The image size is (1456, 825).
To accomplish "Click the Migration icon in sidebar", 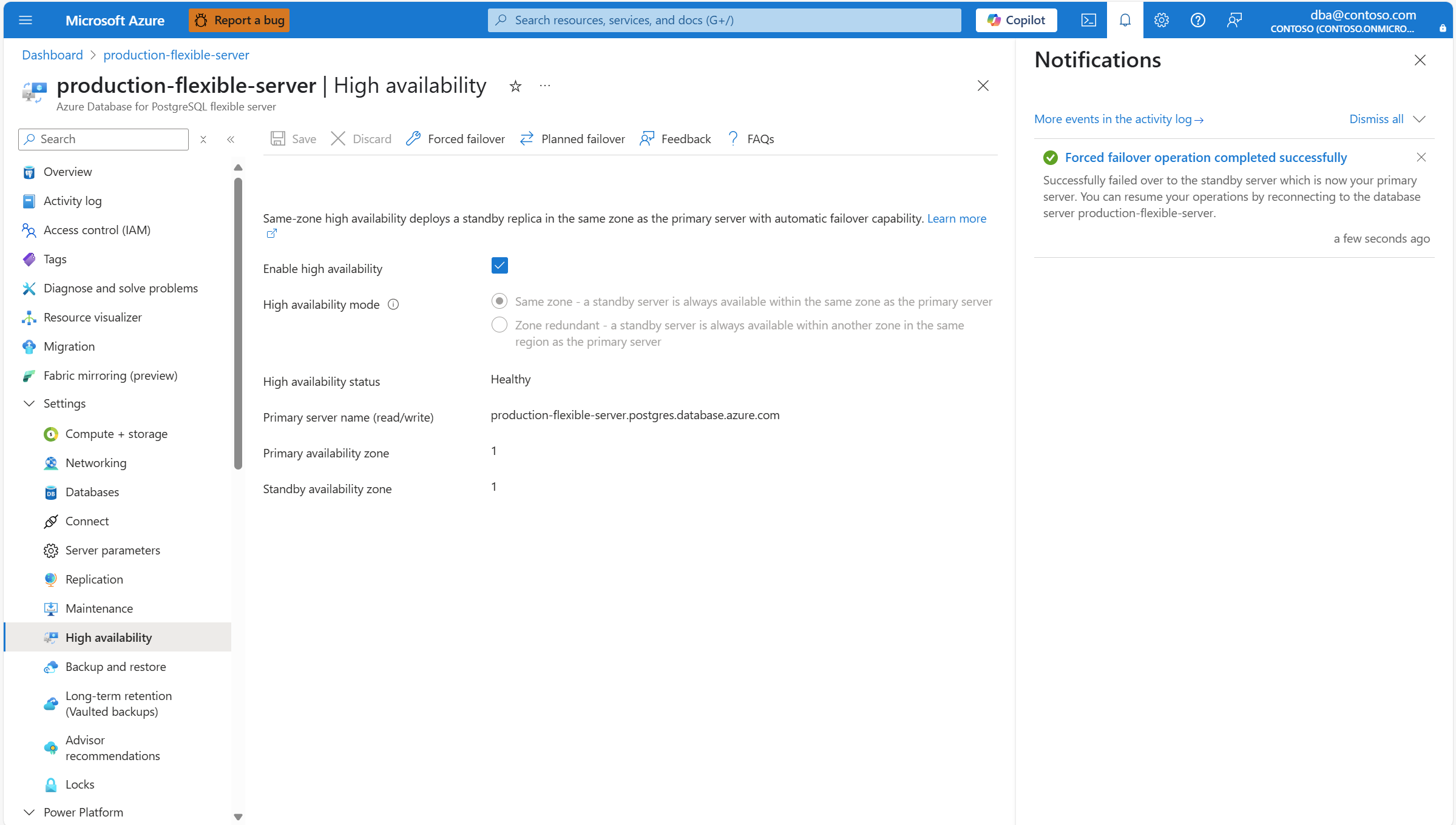I will pos(29,346).
